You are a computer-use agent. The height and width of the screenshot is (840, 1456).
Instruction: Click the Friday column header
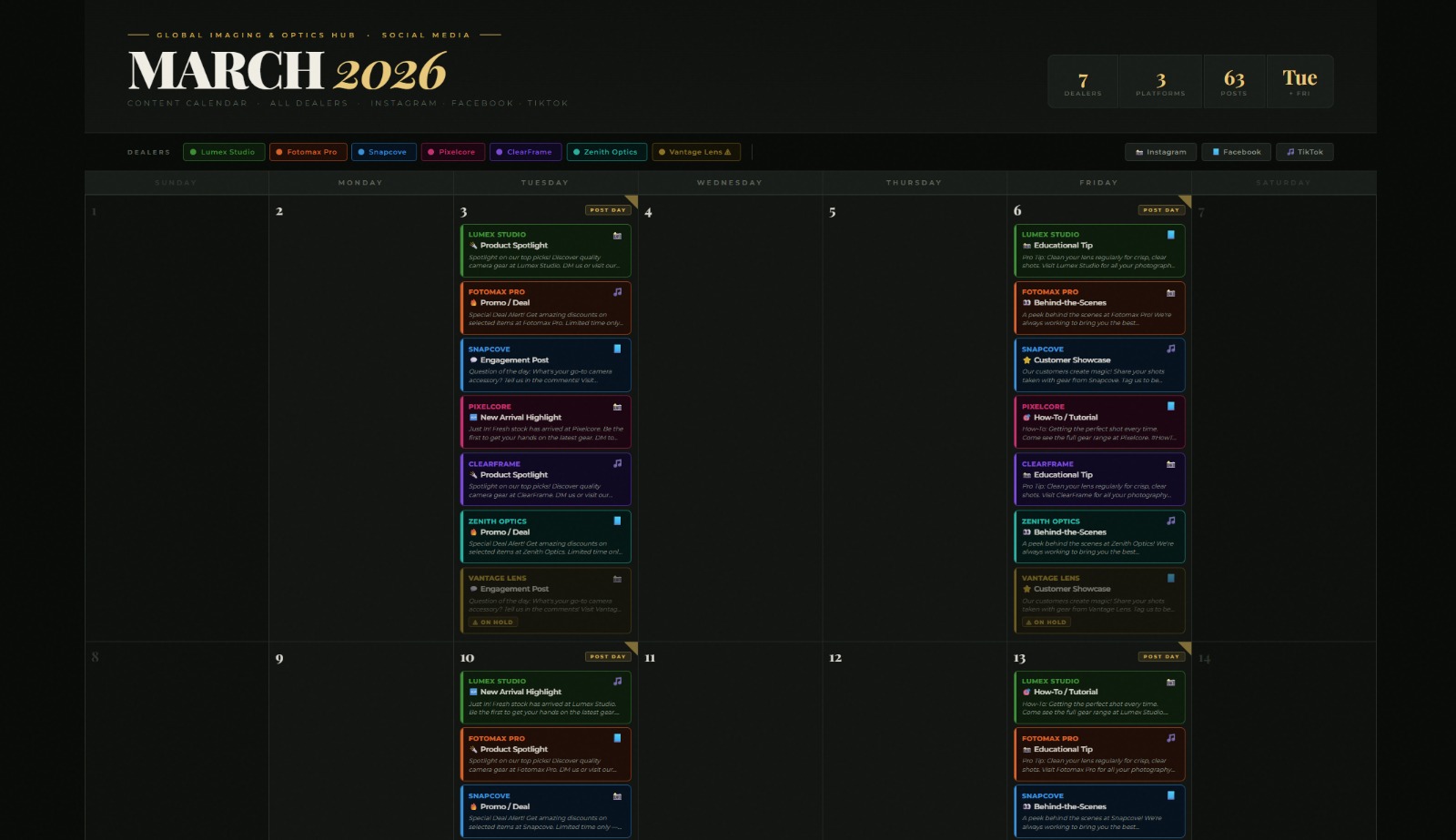click(x=1098, y=183)
